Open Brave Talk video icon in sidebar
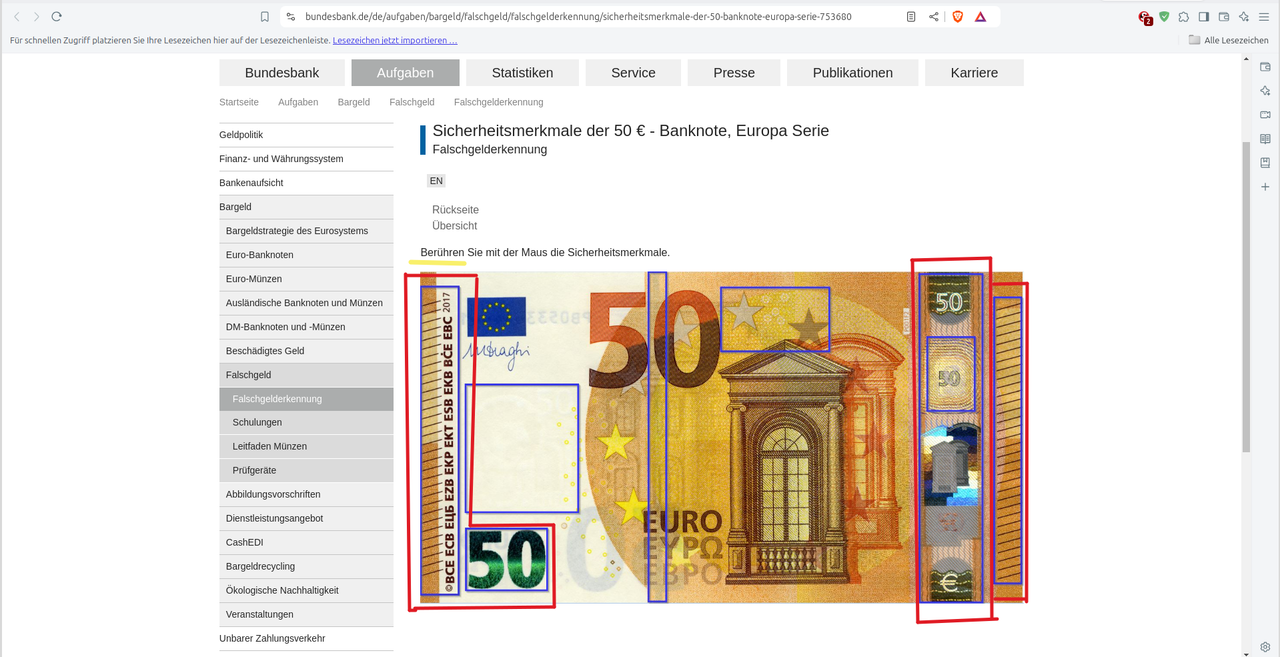 [x=1265, y=115]
